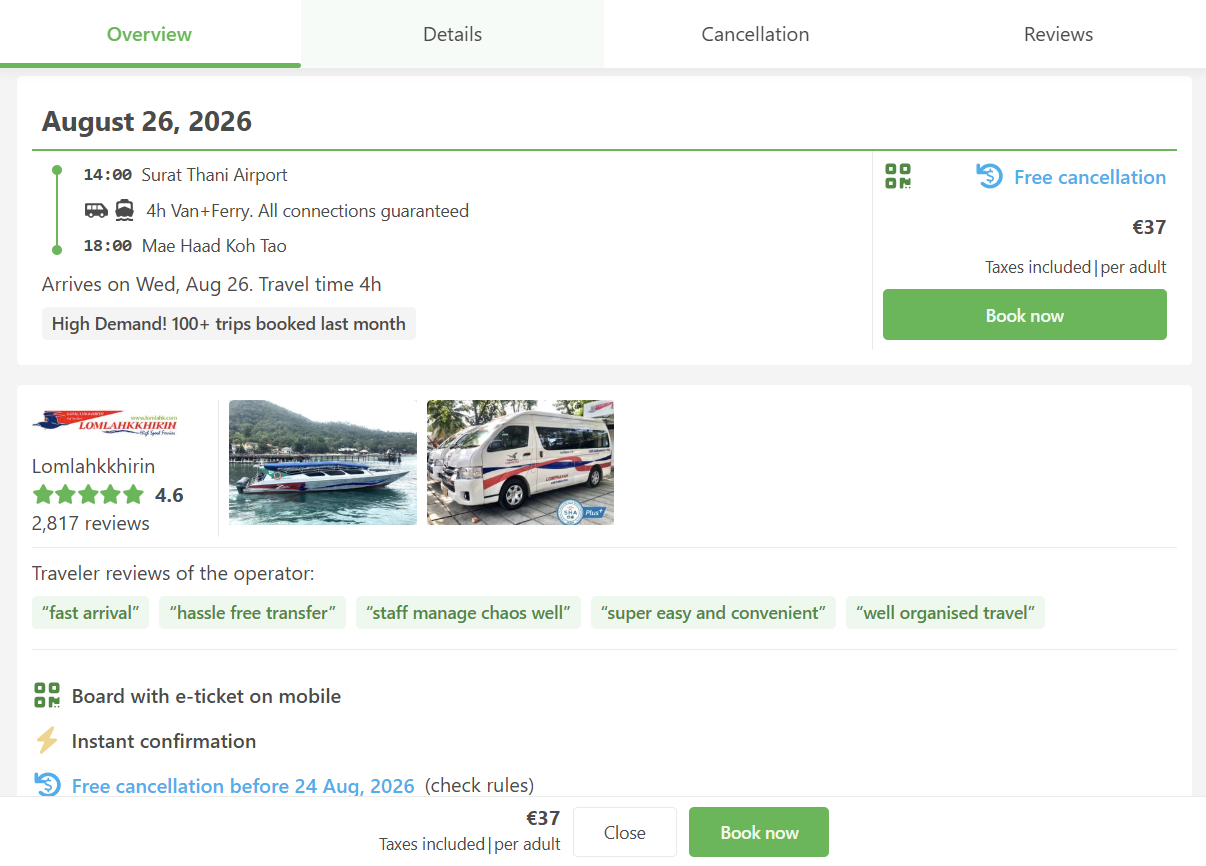Click the "hassle free transfer" review tag
1206x866 pixels.
pyautogui.click(x=252, y=613)
